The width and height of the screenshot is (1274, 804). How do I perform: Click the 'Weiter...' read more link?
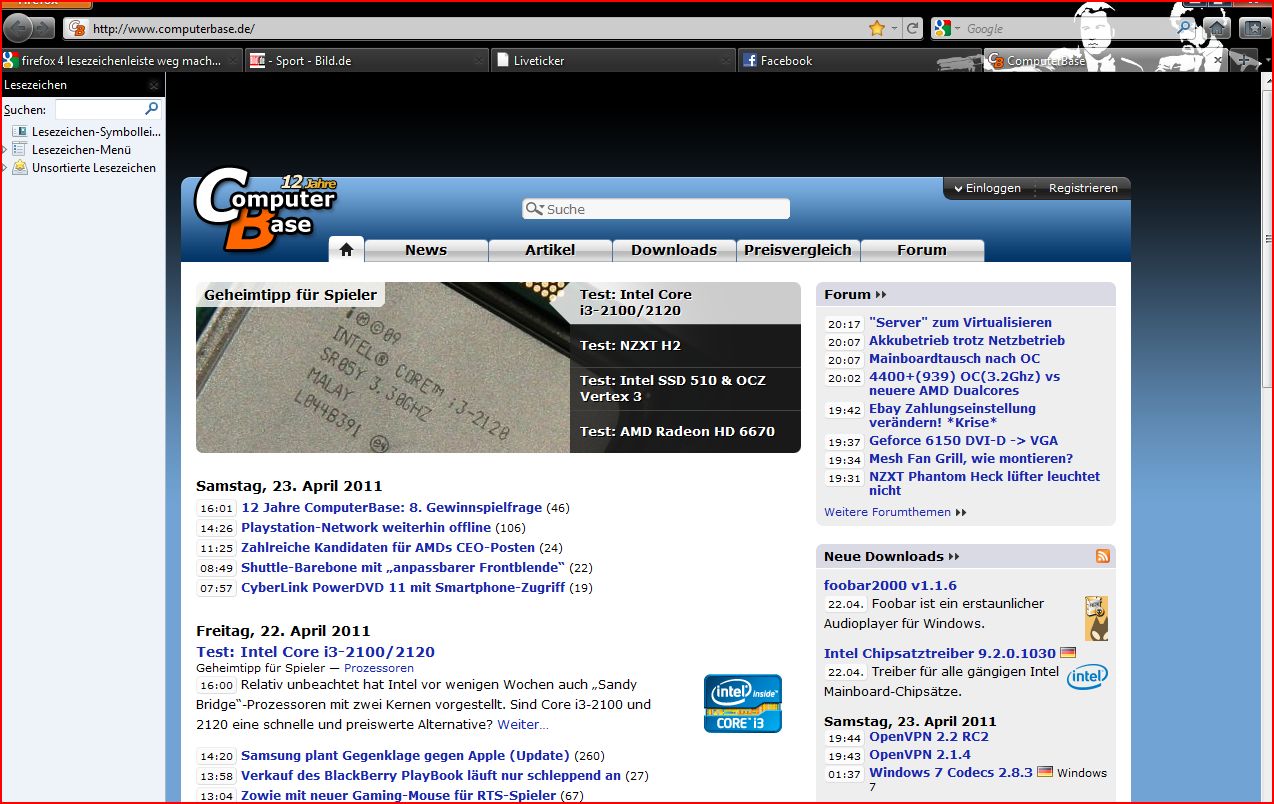click(x=523, y=724)
